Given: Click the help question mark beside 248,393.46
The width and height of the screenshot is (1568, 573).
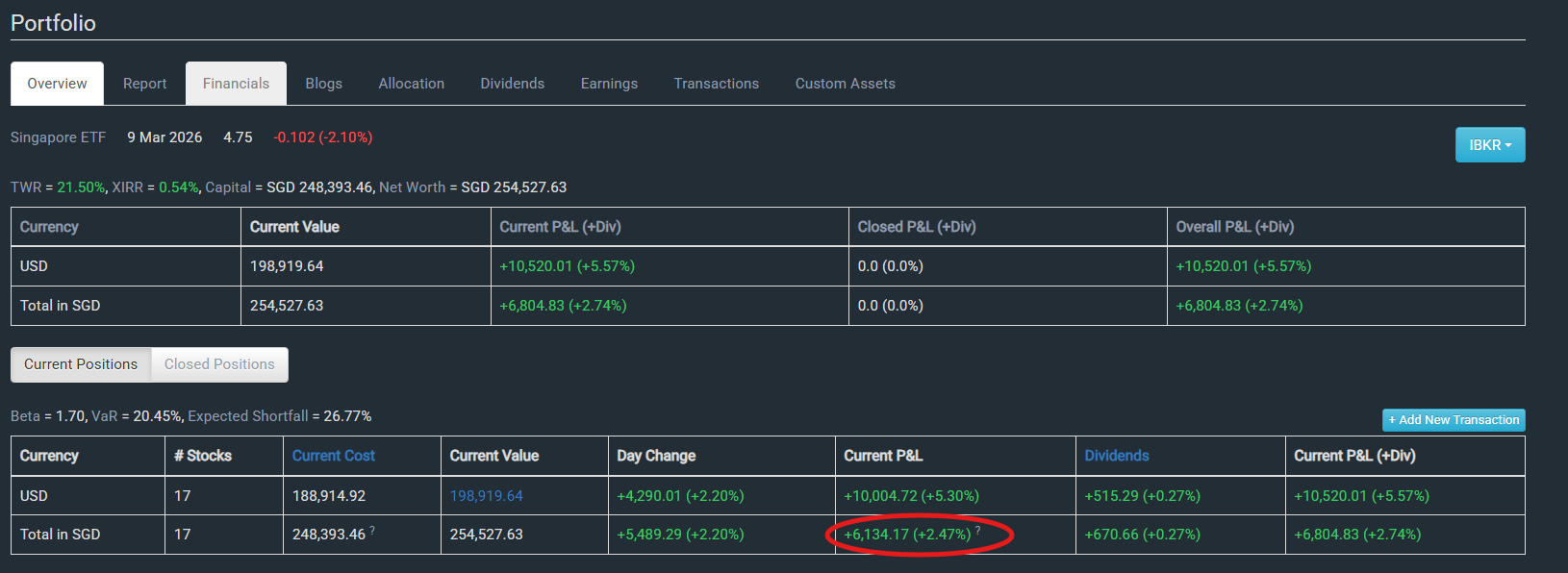Looking at the screenshot, I should click(x=372, y=530).
